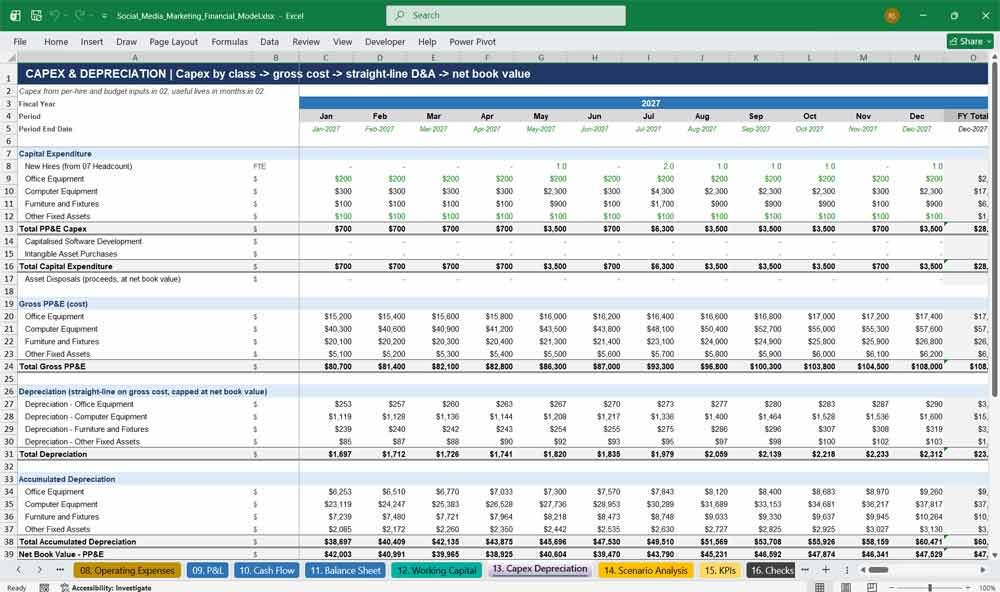This screenshot has height=592, width=1000.
Task: Click the Total Gross PP&E Dec value $108,000
Action: [928, 366]
